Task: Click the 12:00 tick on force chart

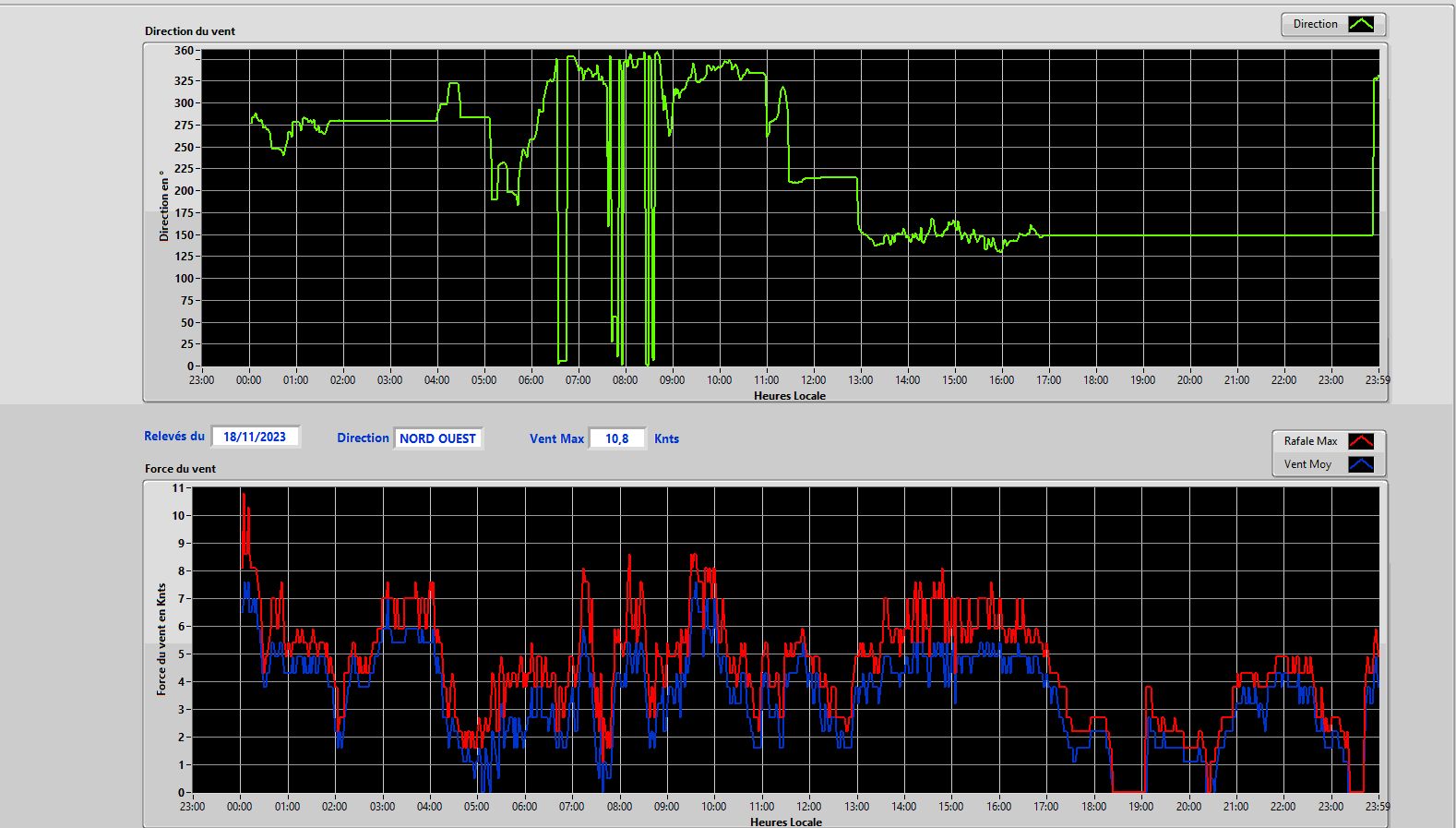Action: 808,806
